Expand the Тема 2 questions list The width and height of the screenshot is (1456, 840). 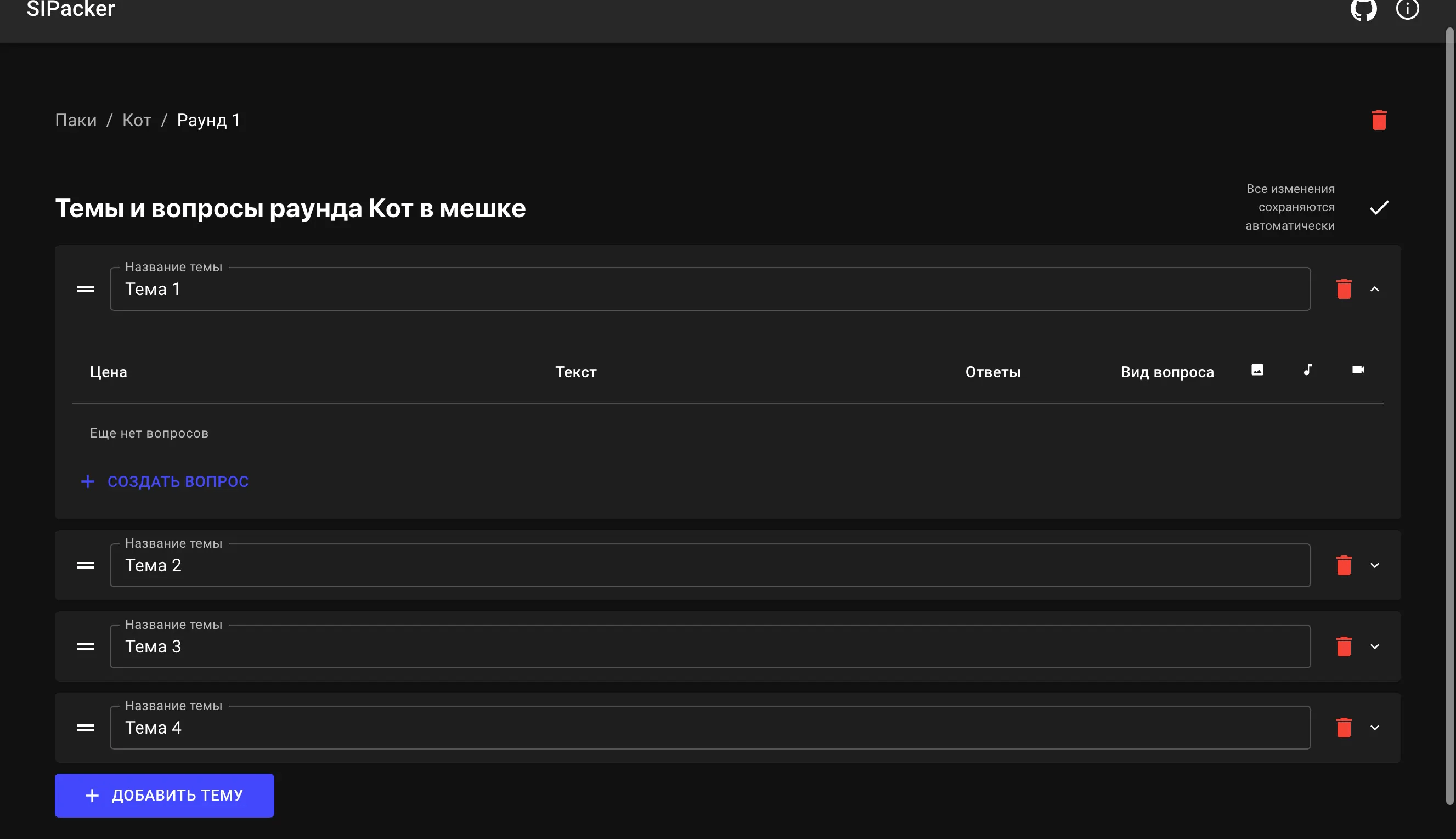pyautogui.click(x=1375, y=565)
